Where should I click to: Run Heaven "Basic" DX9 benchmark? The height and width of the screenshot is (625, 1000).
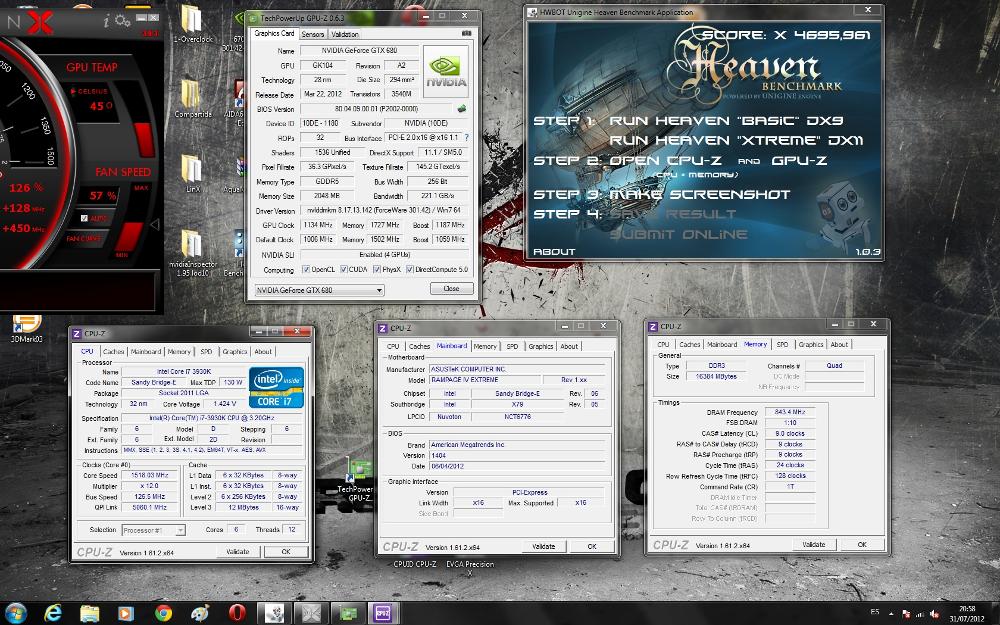[x=726, y=121]
